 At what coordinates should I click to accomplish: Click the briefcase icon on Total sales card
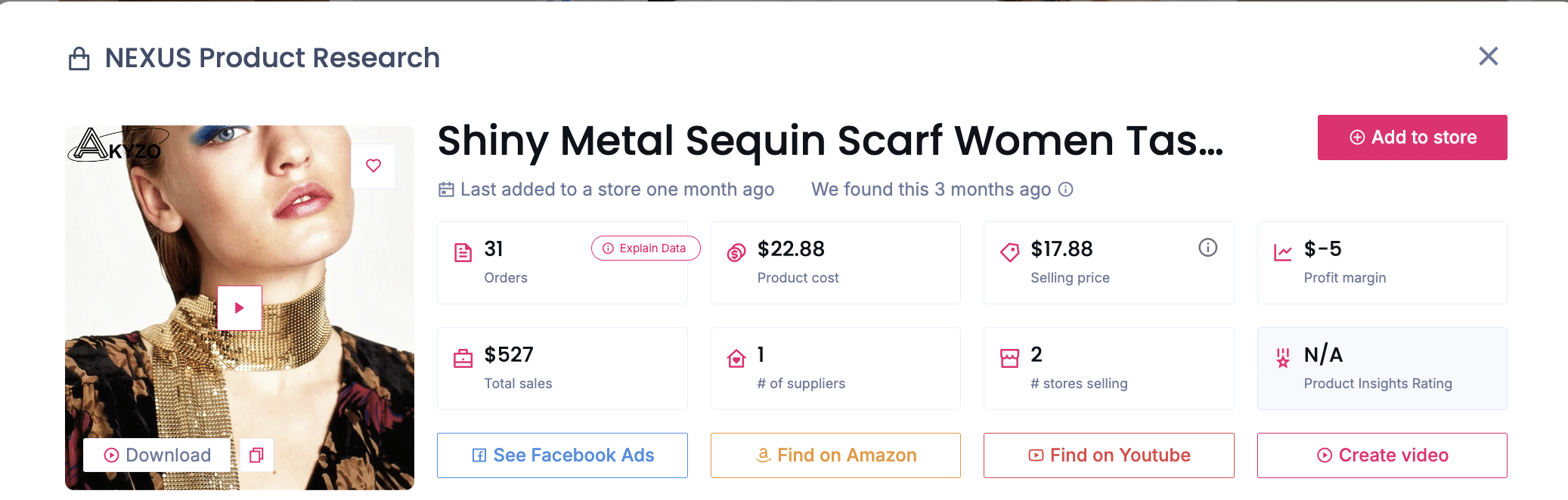[x=464, y=356]
